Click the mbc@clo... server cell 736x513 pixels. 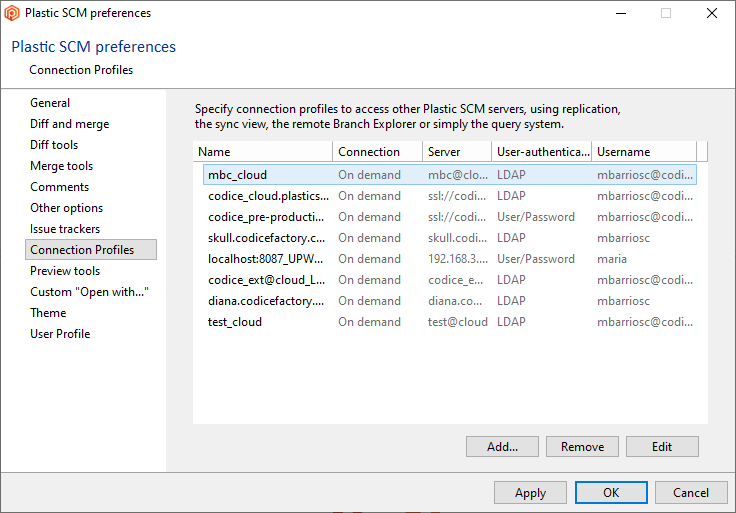click(x=457, y=175)
